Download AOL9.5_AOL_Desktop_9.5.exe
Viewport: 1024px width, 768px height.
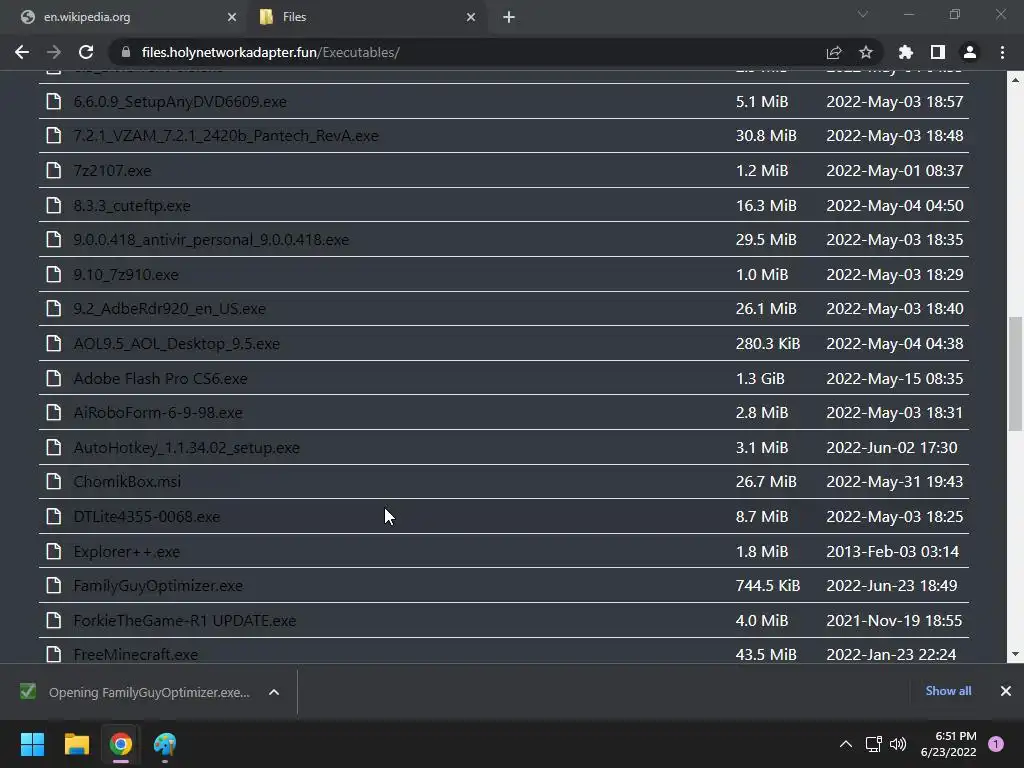click(176, 344)
